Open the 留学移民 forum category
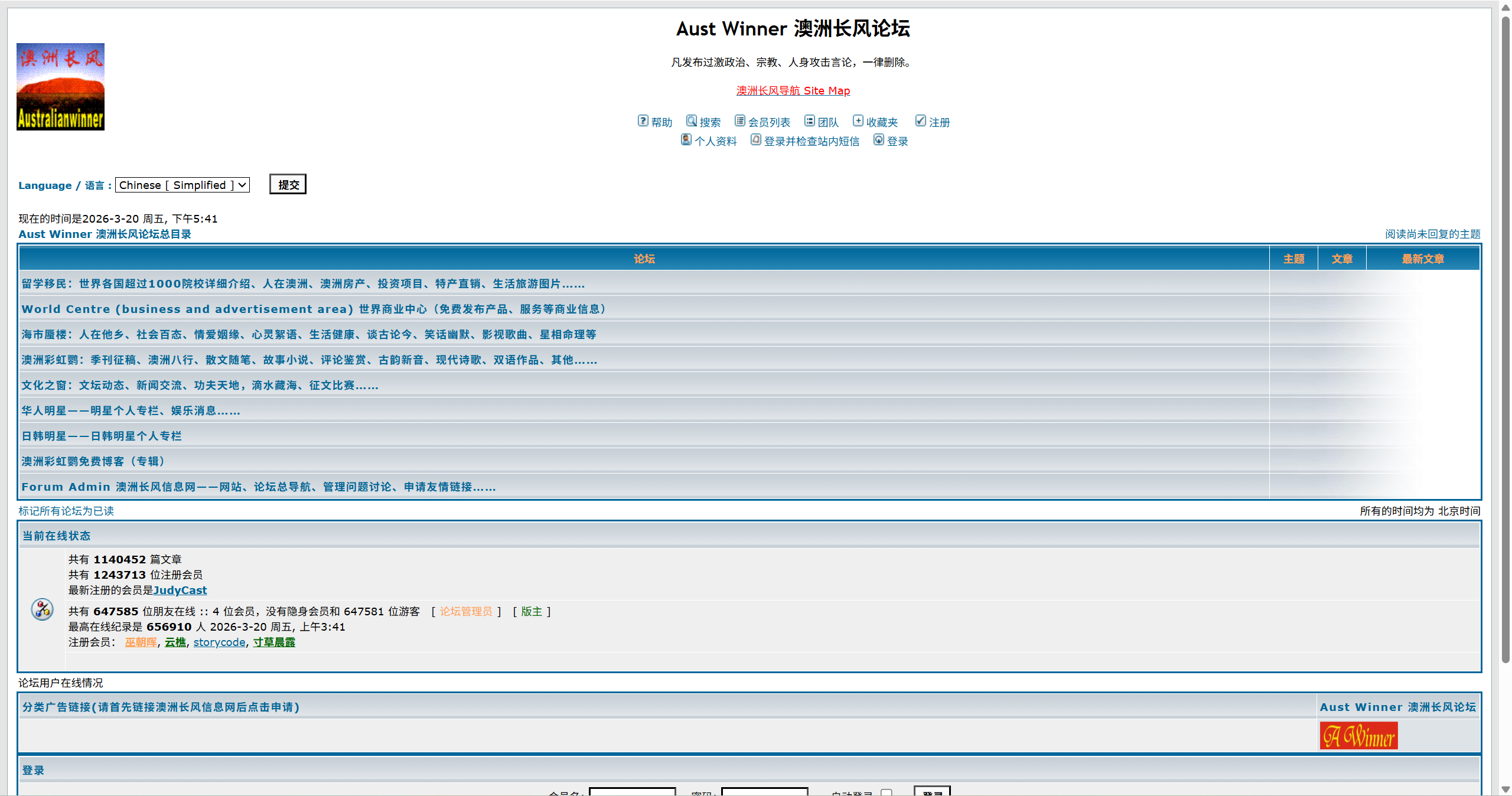Screen dimensions: 1512x796 pos(303,284)
